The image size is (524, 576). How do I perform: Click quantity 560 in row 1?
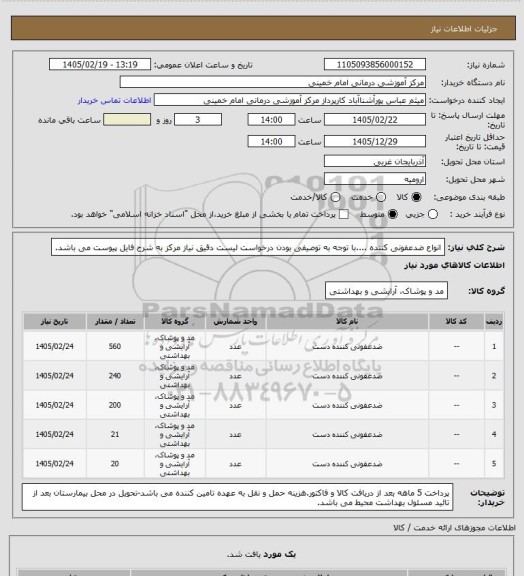tap(115, 346)
